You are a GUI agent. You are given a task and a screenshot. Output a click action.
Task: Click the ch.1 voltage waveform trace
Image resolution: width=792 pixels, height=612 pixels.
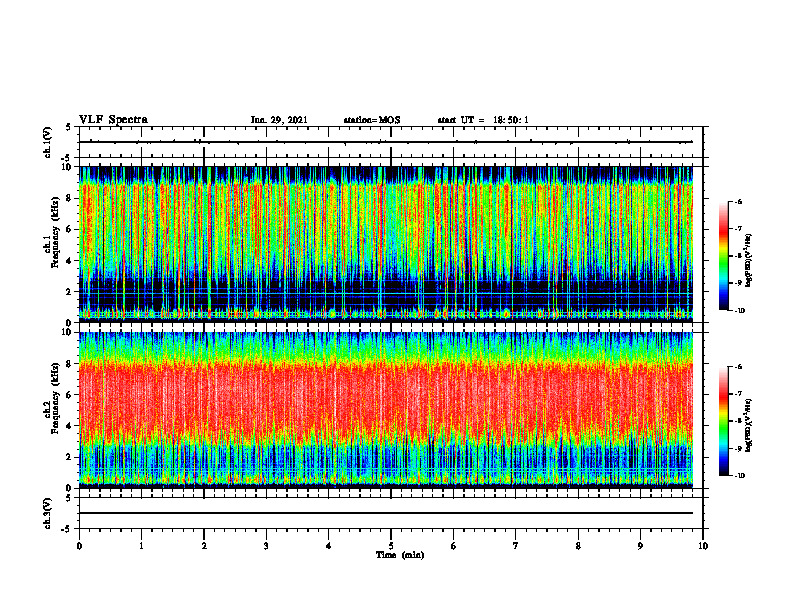tap(386, 142)
